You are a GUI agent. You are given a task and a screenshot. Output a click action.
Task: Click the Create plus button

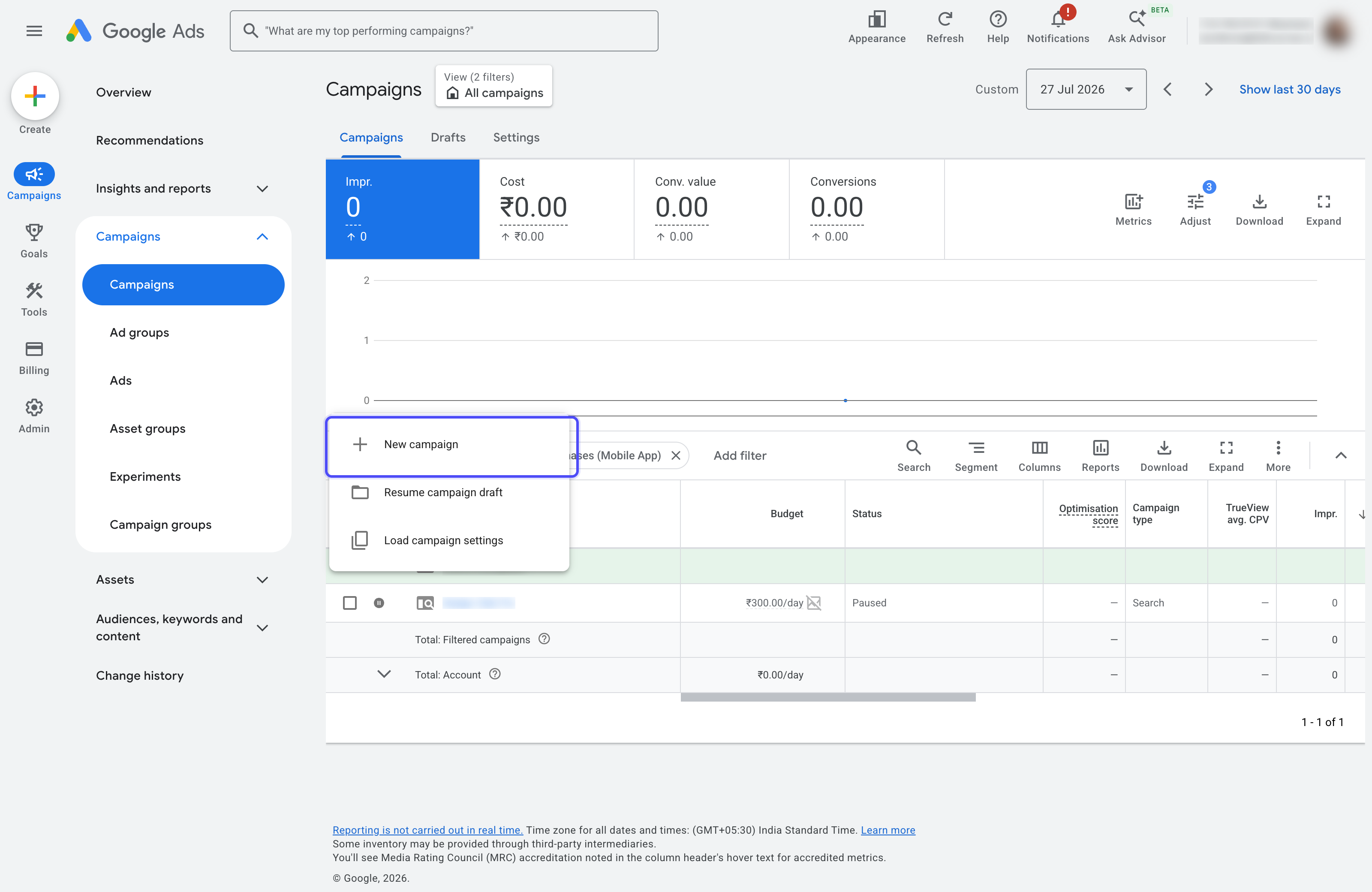35,96
